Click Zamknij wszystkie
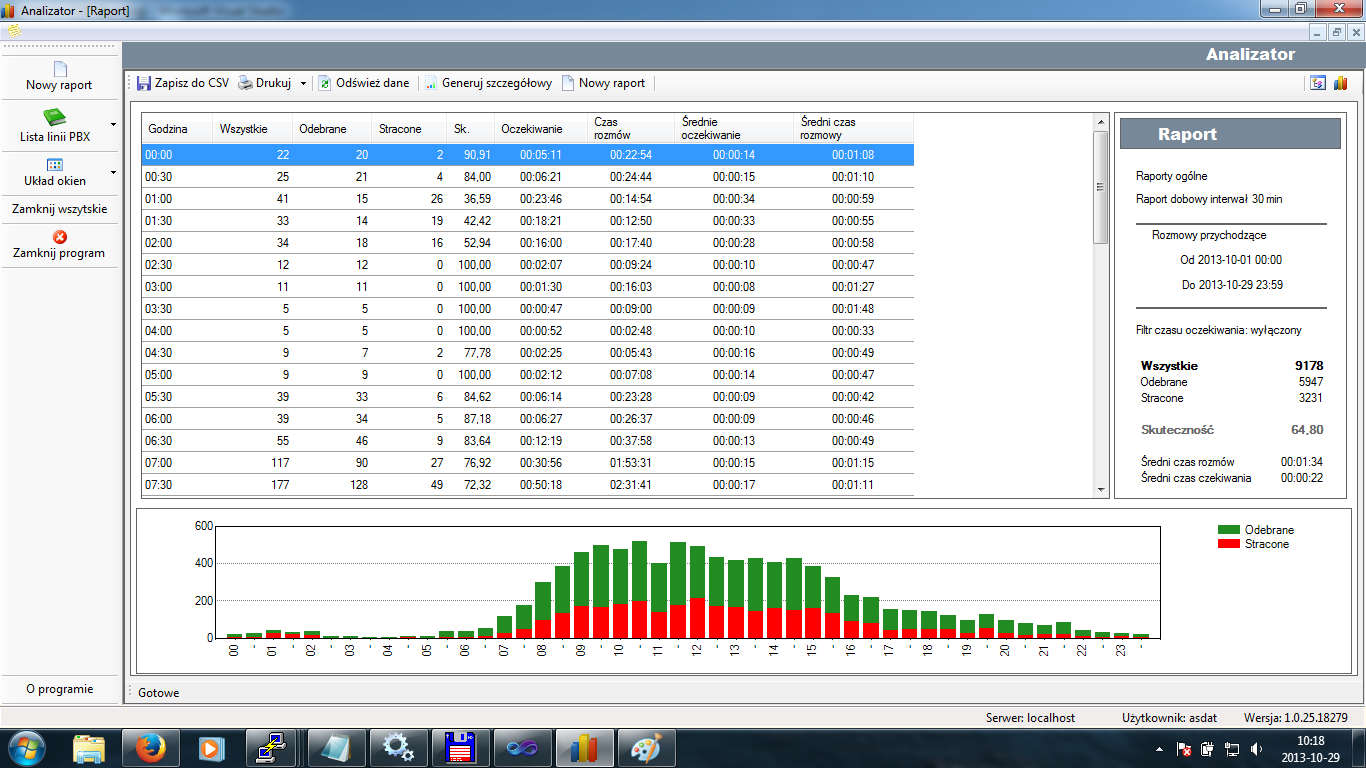The width and height of the screenshot is (1366, 768). click(59, 209)
